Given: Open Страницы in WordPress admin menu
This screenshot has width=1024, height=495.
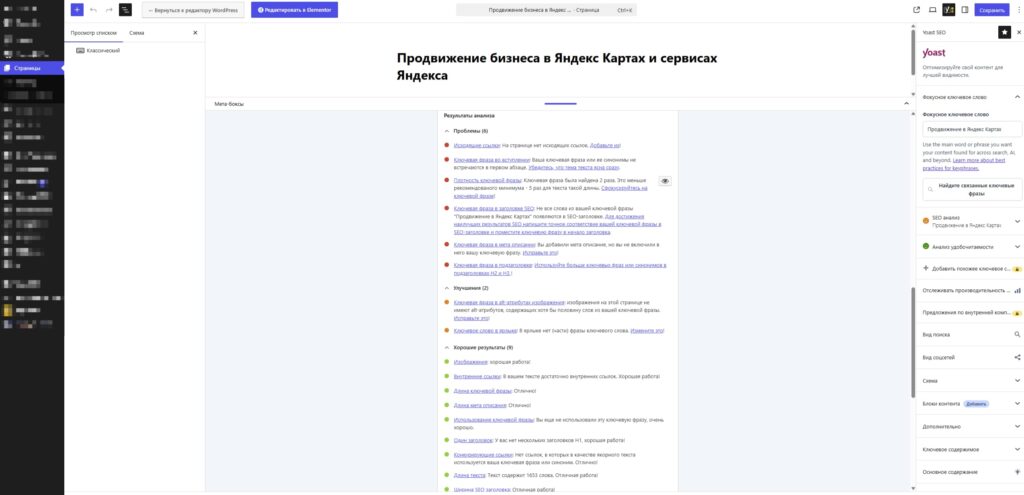Looking at the screenshot, I should point(32,68).
